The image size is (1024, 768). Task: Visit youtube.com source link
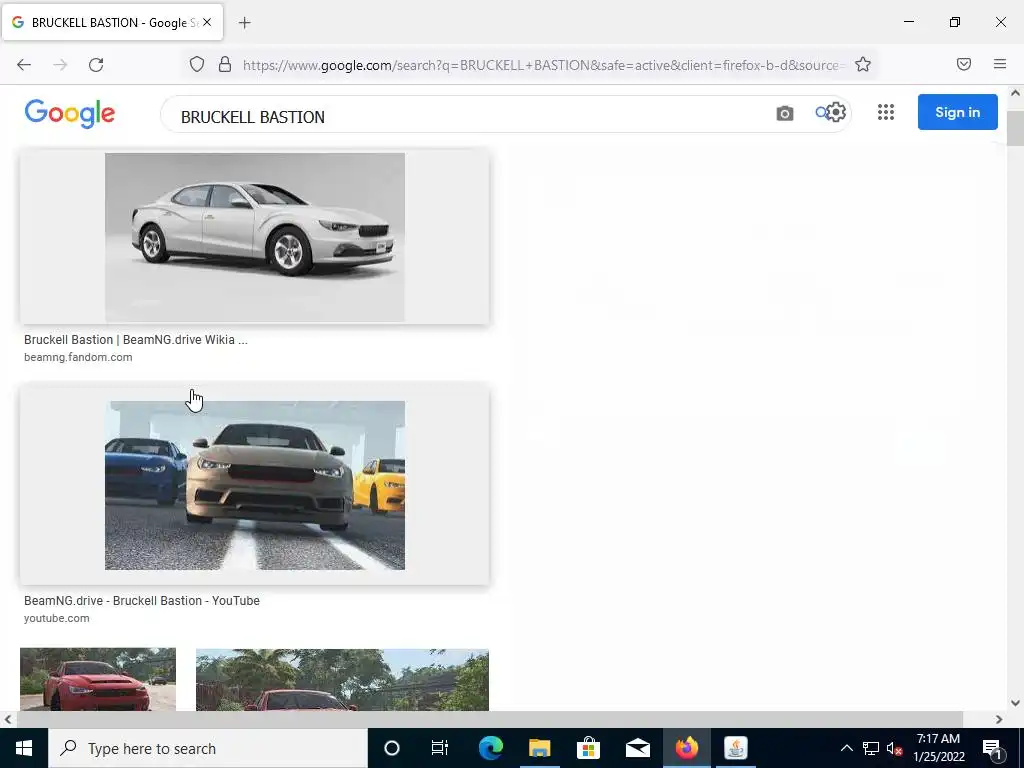[x=57, y=618]
